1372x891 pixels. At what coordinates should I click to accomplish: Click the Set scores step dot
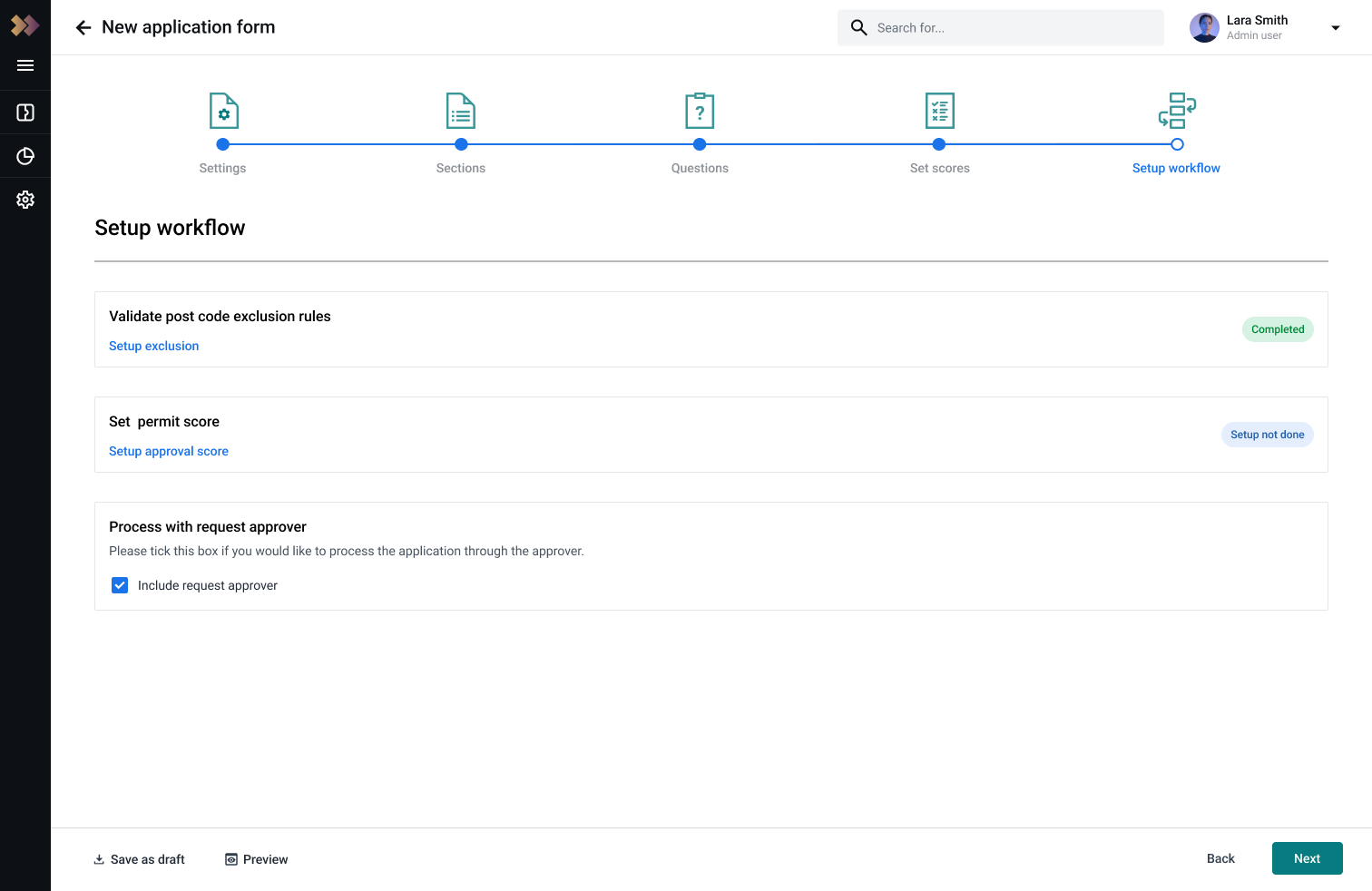[x=939, y=144]
